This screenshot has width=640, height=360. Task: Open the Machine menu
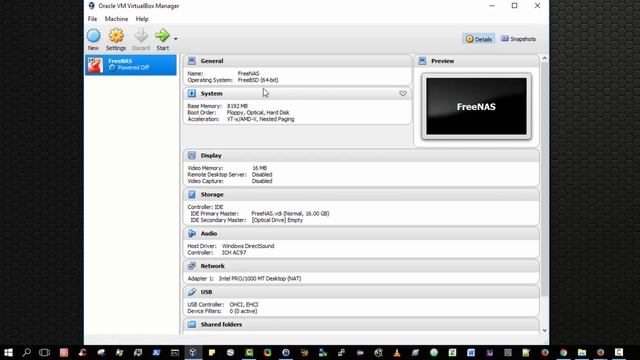coord(116,19)
